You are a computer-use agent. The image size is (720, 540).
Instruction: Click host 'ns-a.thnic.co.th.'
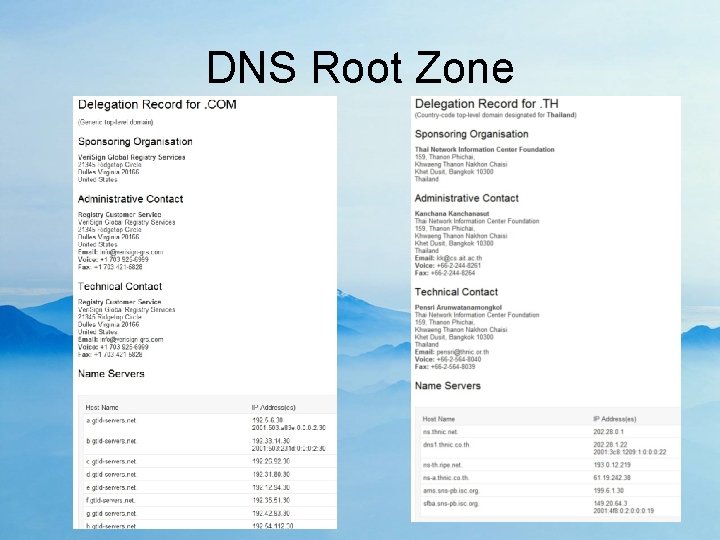[446, 478]
